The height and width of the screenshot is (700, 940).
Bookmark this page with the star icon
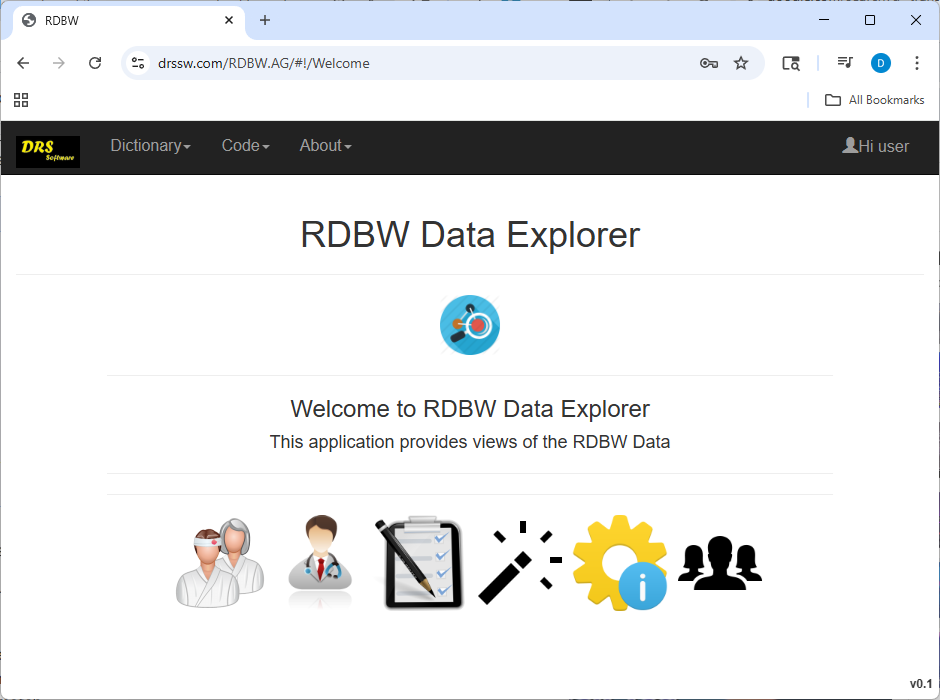click(x=741, y=63)
